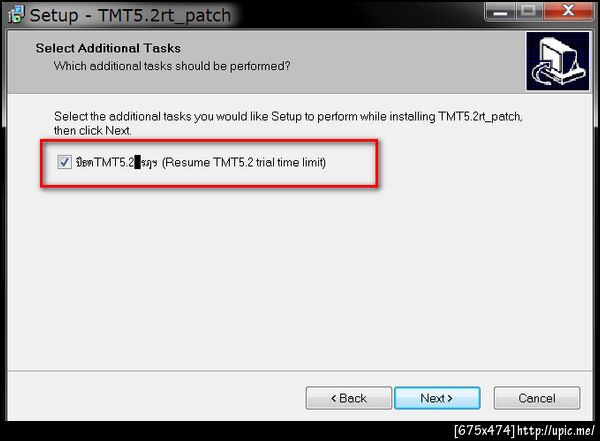The image size is (600, 441).
Task: Open the http://upic.me/ watermark link
Action: pos(556,431)
